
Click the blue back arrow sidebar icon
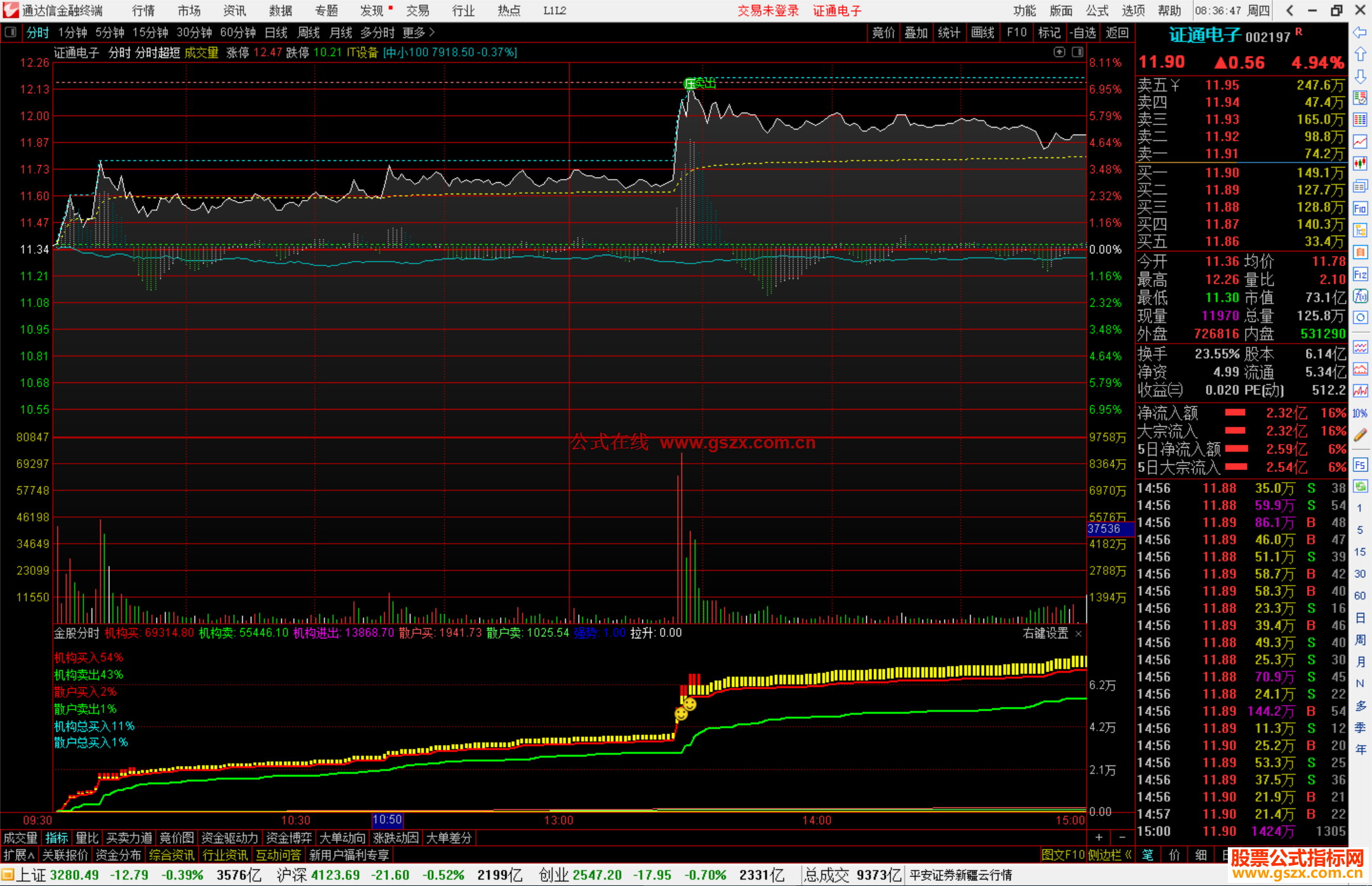1360,32
